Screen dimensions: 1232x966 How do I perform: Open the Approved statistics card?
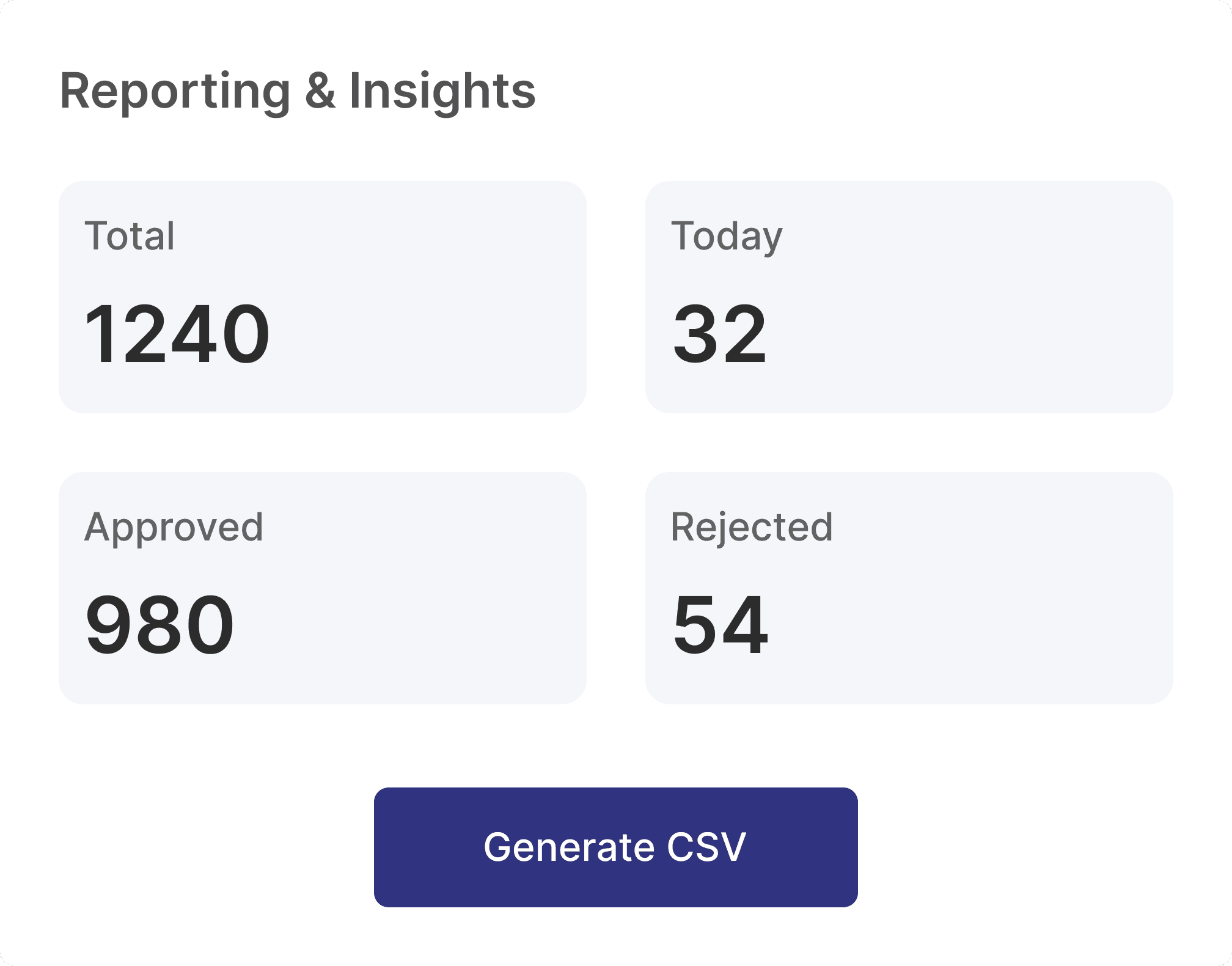click(322, 588)
